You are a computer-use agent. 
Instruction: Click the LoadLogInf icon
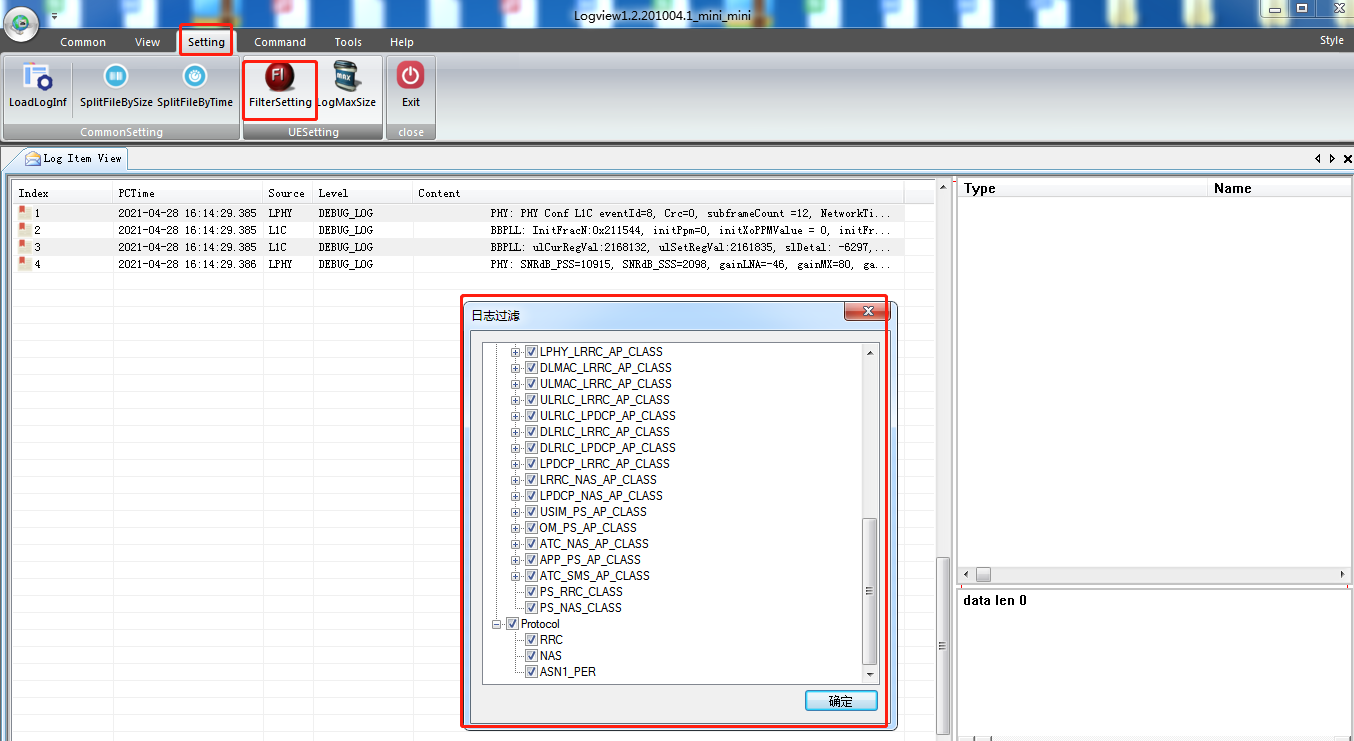(x=37, y=78)
